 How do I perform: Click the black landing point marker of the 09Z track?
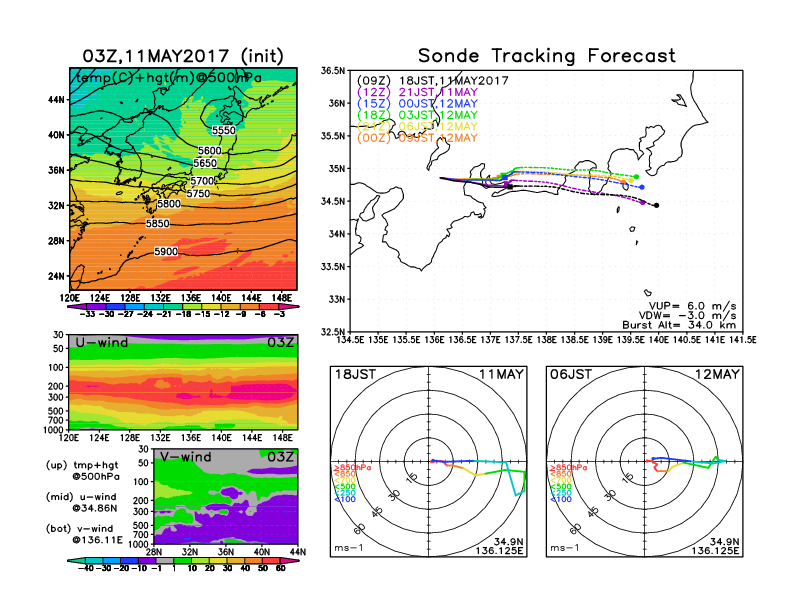tap(656, 205)
